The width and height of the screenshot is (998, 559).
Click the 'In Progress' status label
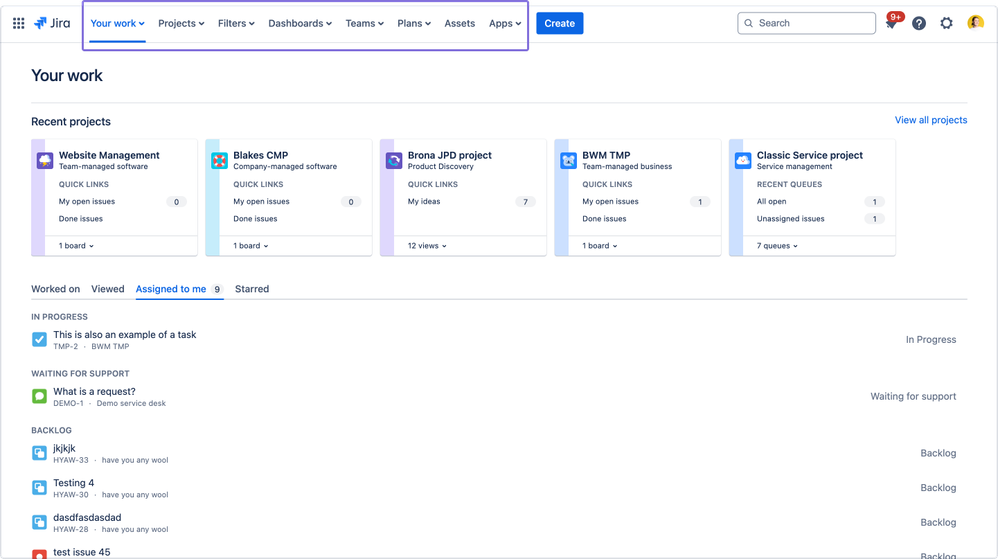(931, 339)
